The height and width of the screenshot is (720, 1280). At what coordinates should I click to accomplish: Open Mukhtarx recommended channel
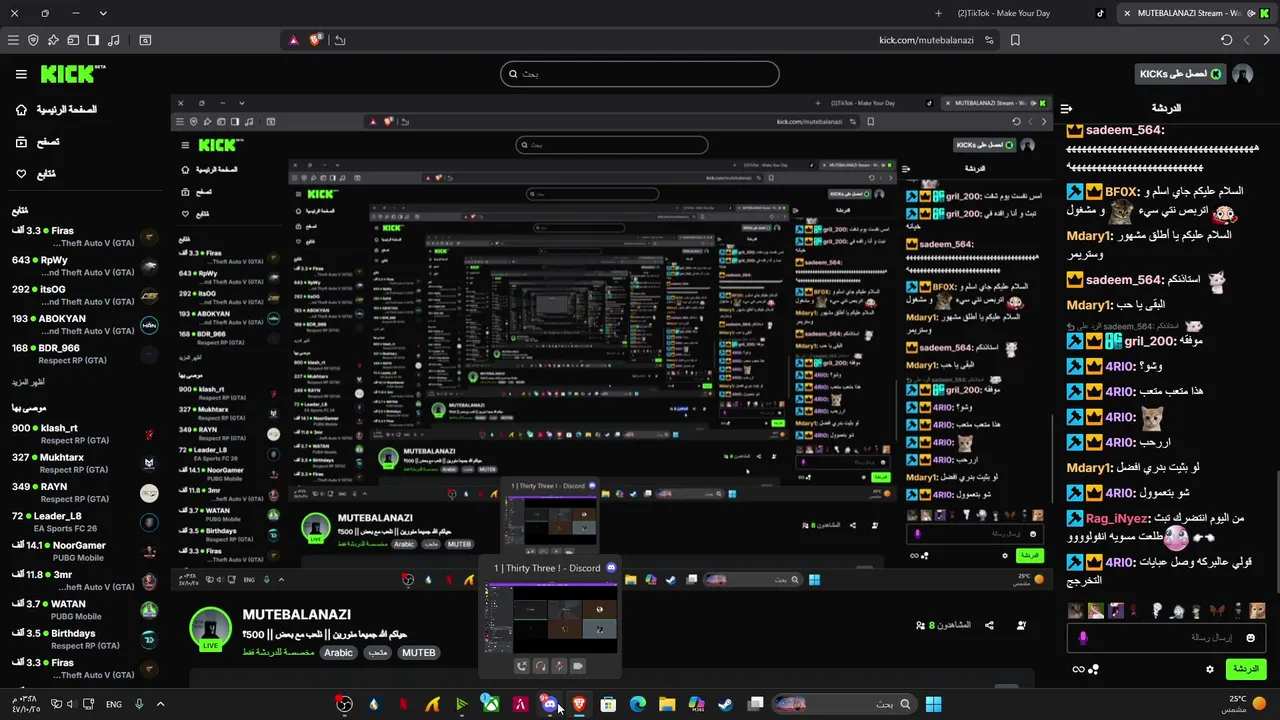85,463
